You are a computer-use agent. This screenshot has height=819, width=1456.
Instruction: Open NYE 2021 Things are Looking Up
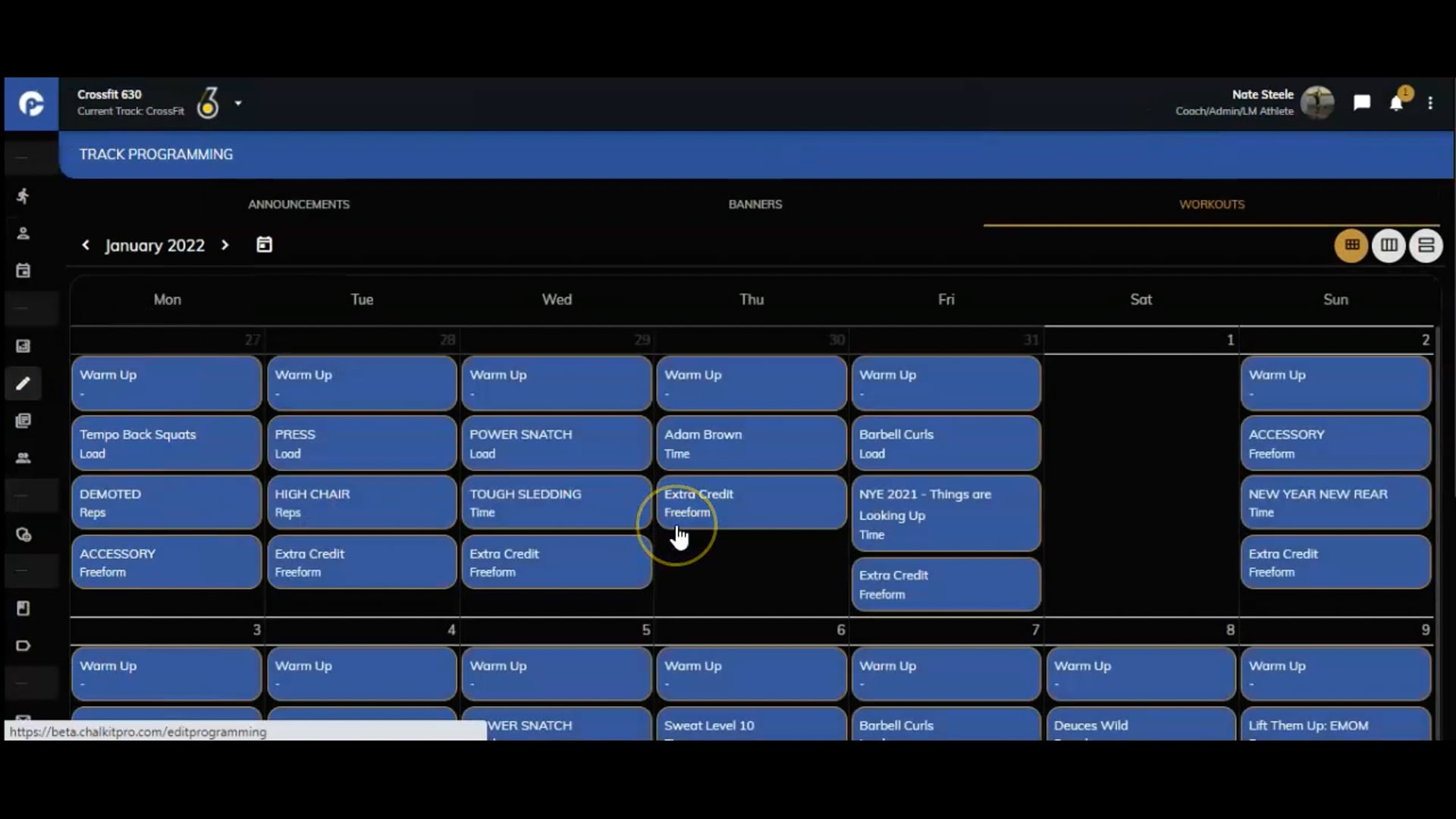[x=946, y=513]
